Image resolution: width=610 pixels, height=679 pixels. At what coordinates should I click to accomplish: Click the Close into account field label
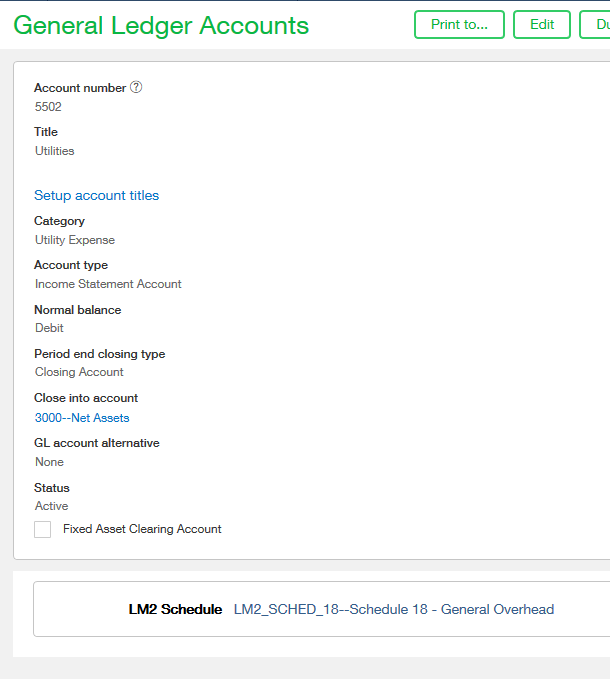pyautogui.click(x=86, y=398)
